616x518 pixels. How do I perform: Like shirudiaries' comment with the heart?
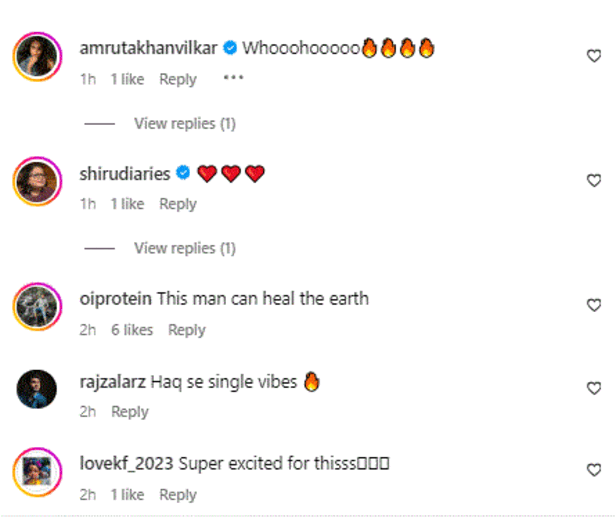pyautogui.click(x=594, y=181)
